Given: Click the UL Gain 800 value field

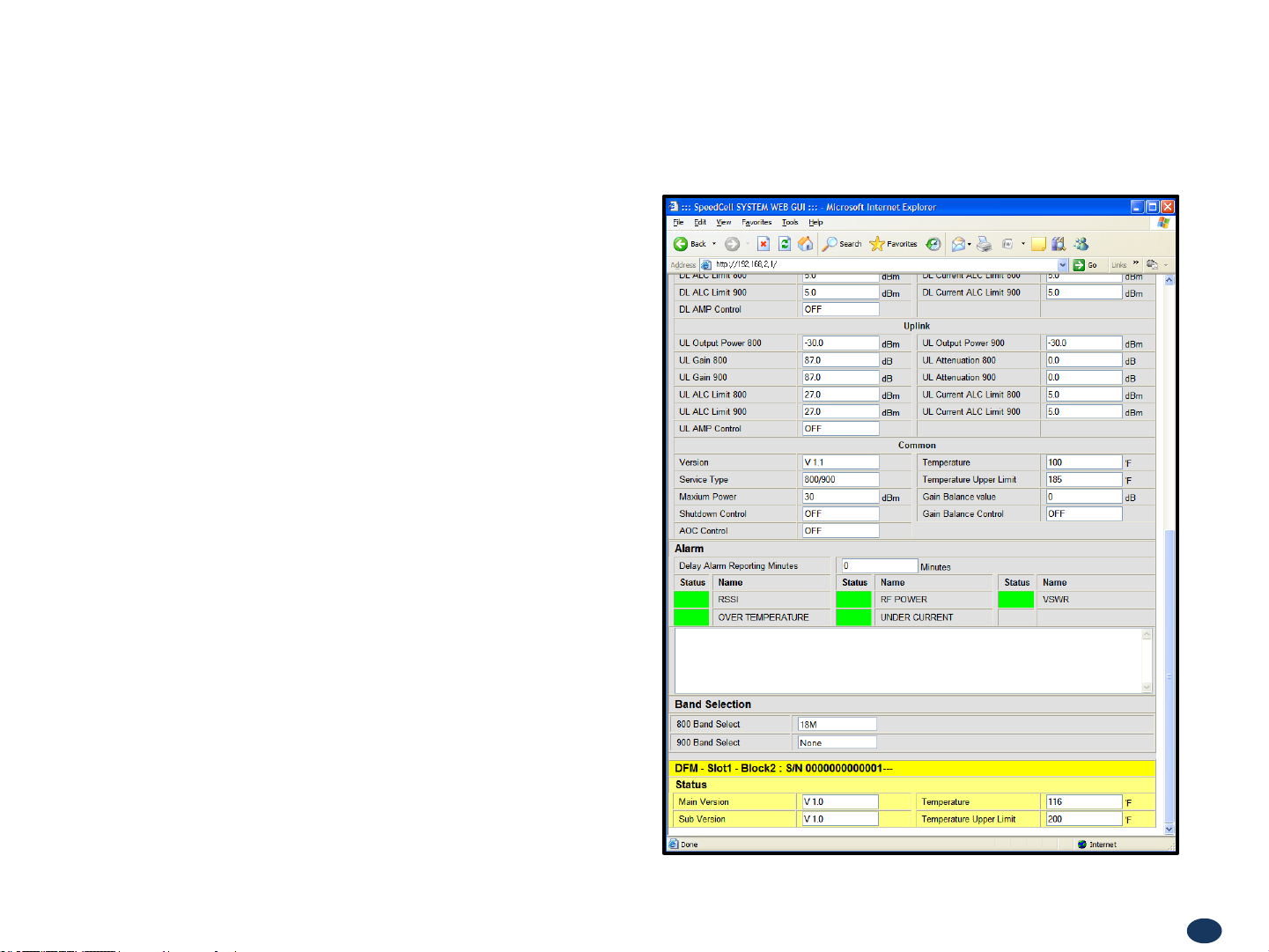Looking at the screenshot, I should pos(840,360).
